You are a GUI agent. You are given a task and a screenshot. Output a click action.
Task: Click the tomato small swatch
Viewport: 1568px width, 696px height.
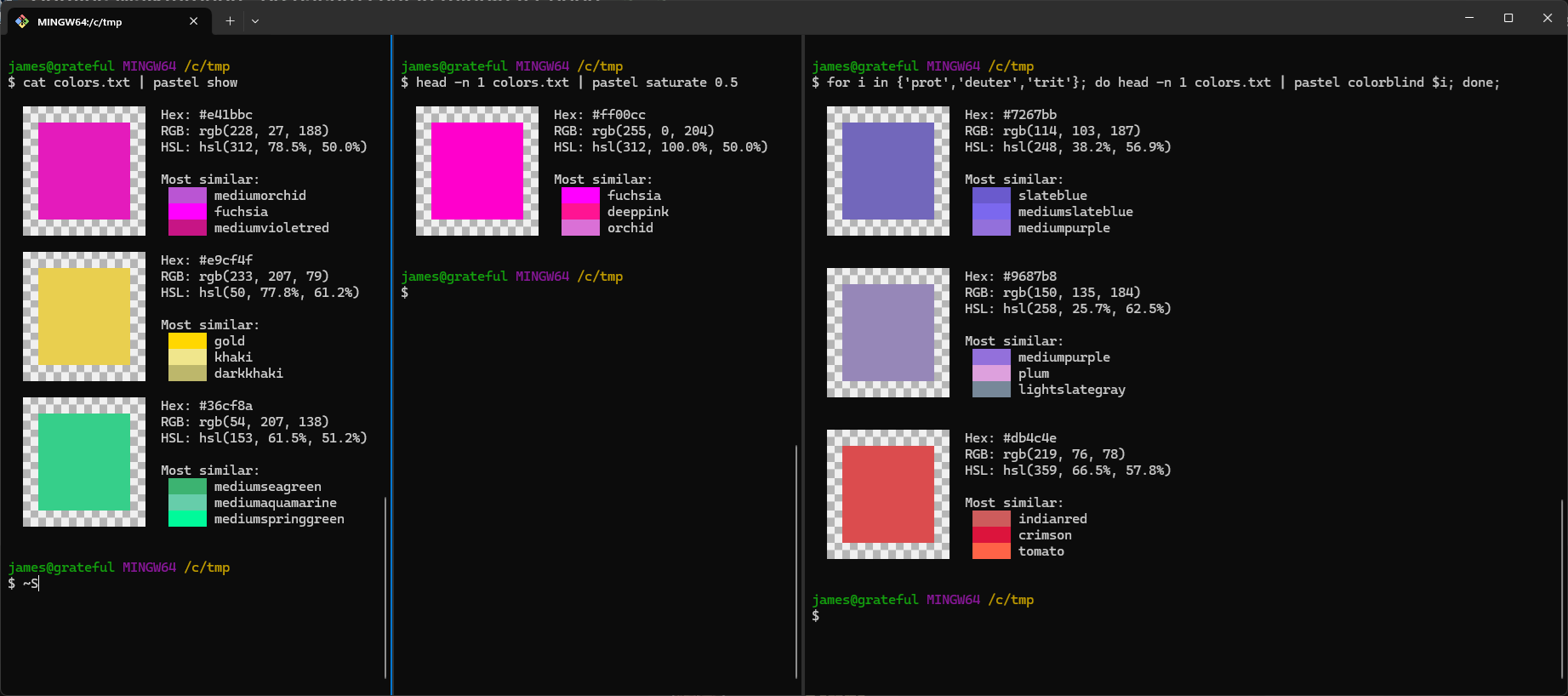[x=991, y=551]
